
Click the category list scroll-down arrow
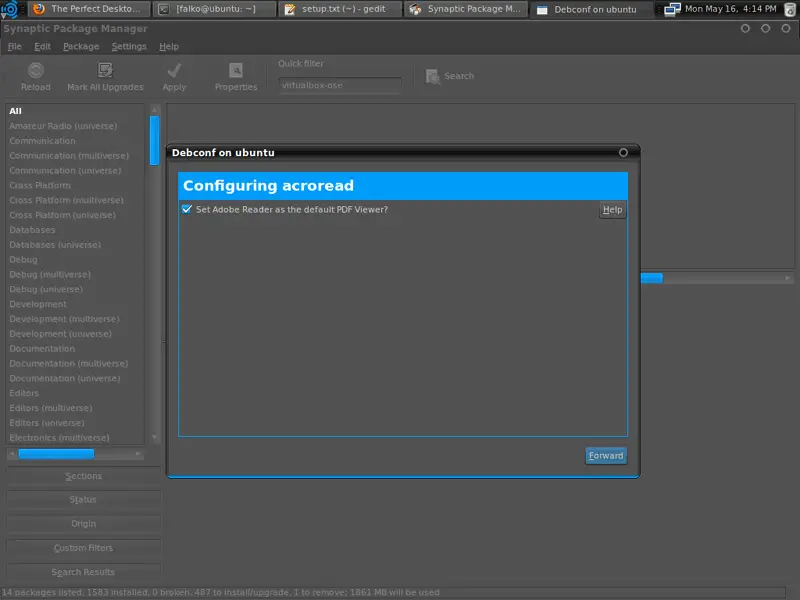155,438
